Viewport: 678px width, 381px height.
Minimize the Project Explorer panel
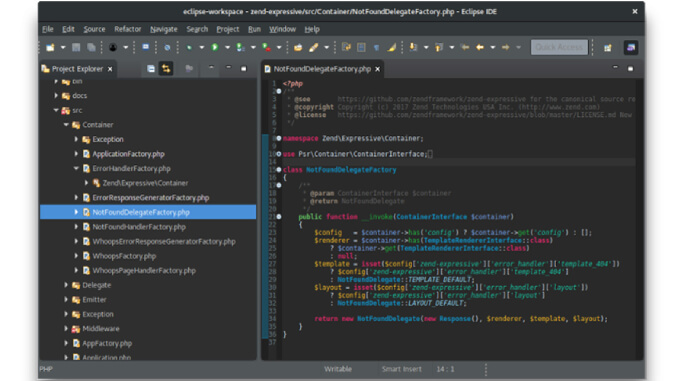pyautogui.click(x=228, y=67)
